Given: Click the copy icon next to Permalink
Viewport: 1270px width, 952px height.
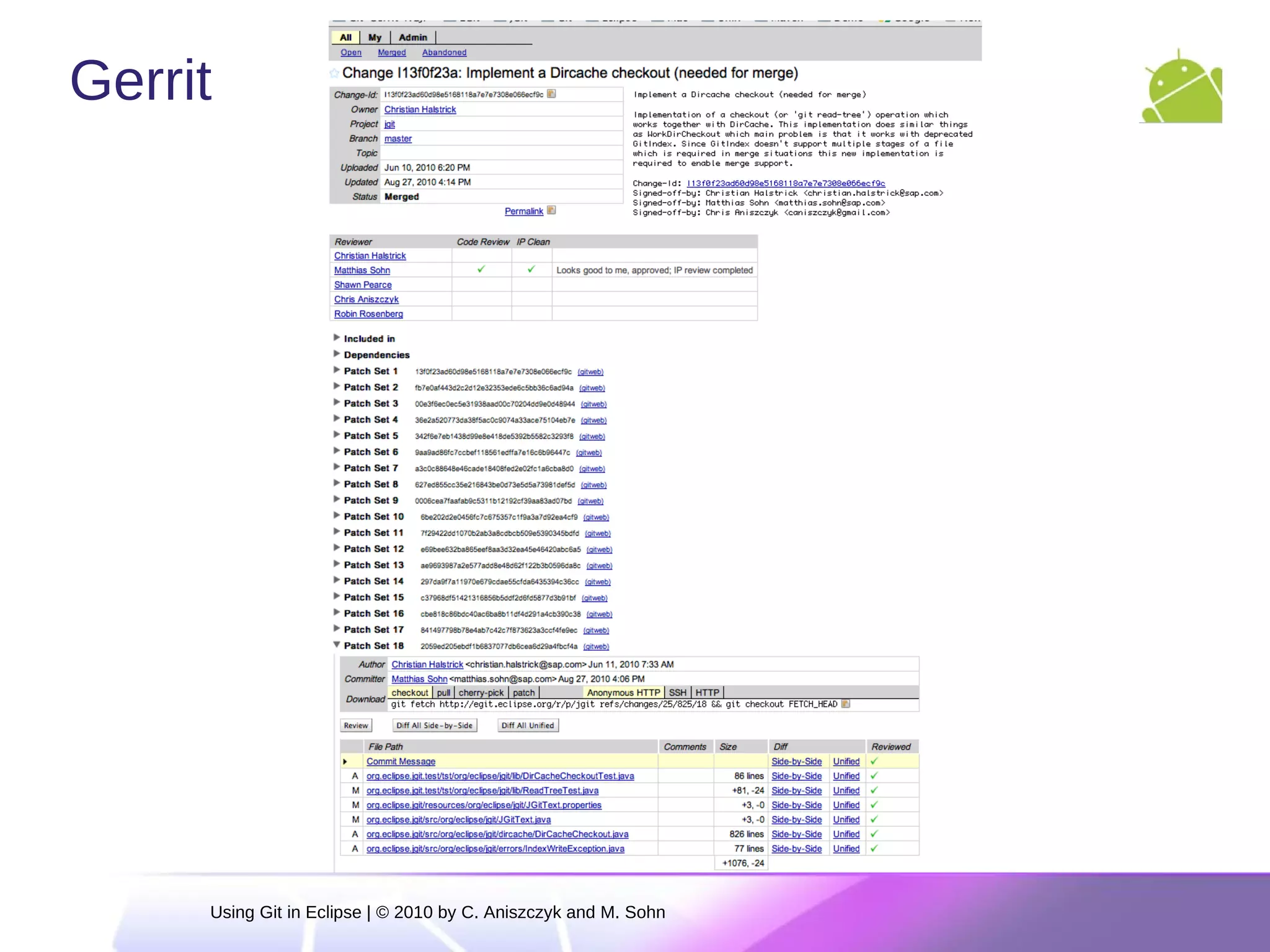Looking at the screenshot, I should click(x=551, y=210).
